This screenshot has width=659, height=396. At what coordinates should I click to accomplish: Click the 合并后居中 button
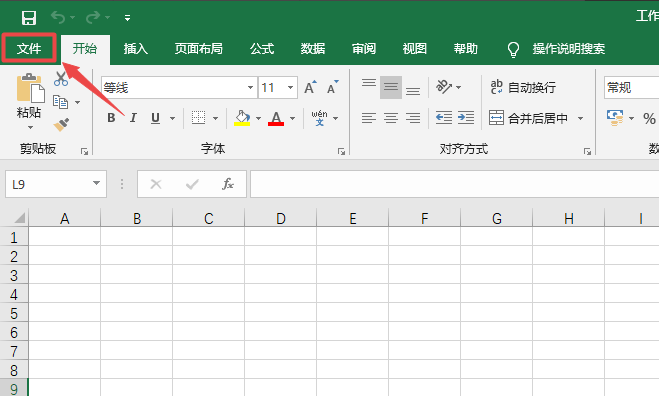[x=528, y=118]
